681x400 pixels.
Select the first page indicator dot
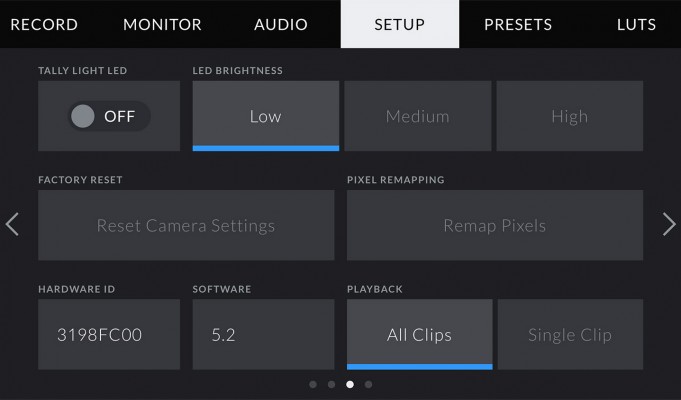click(x=313, y=384)
